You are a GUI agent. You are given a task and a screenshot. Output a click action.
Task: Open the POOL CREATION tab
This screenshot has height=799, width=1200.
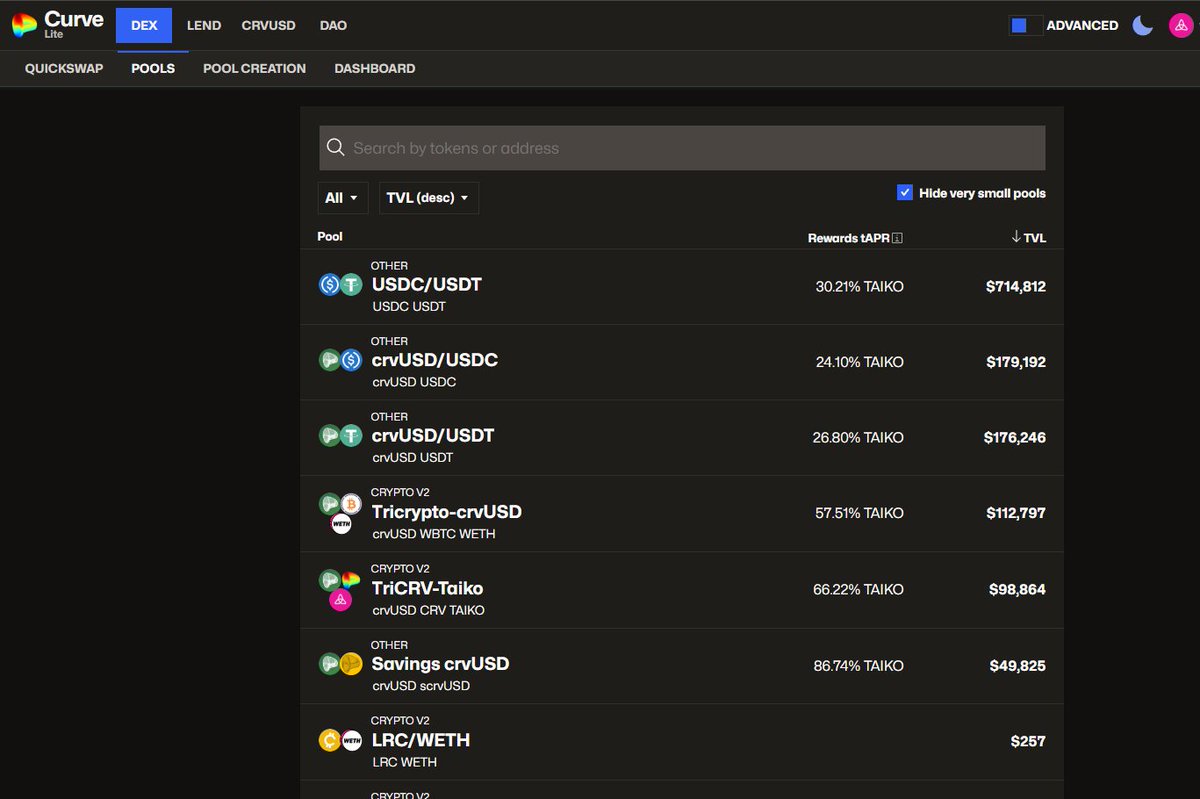pyautogui.click(x=254, y=69)
